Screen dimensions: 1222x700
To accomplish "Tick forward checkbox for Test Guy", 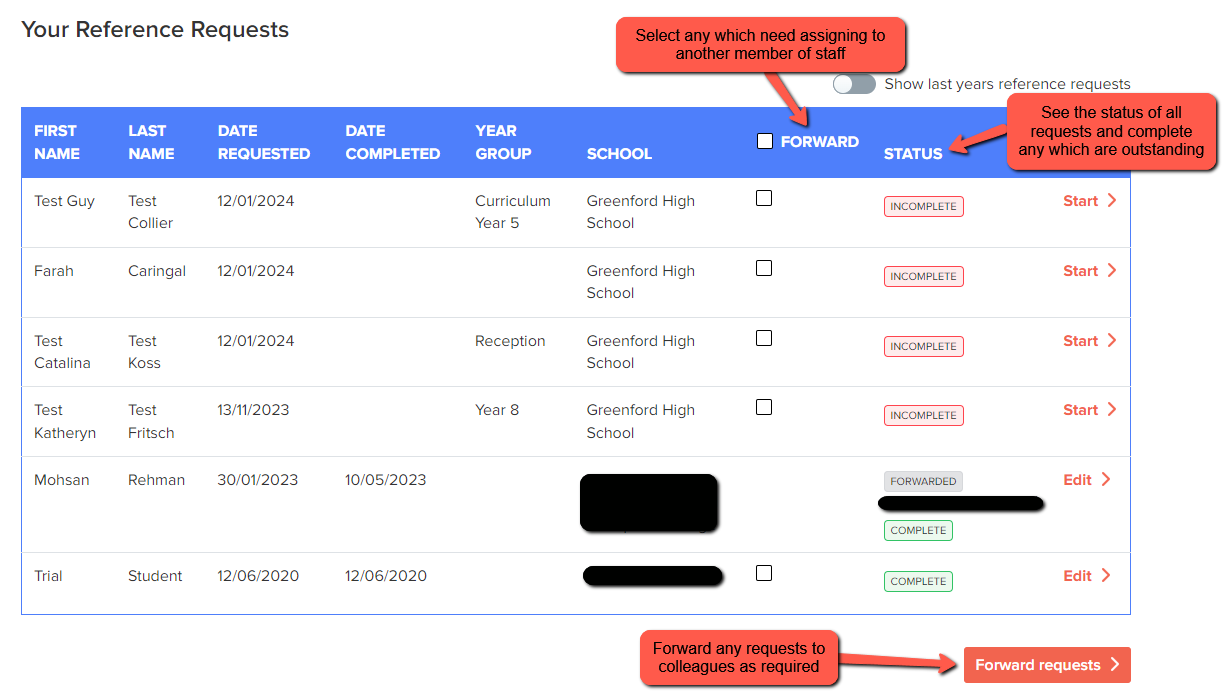I will point(764,199).
